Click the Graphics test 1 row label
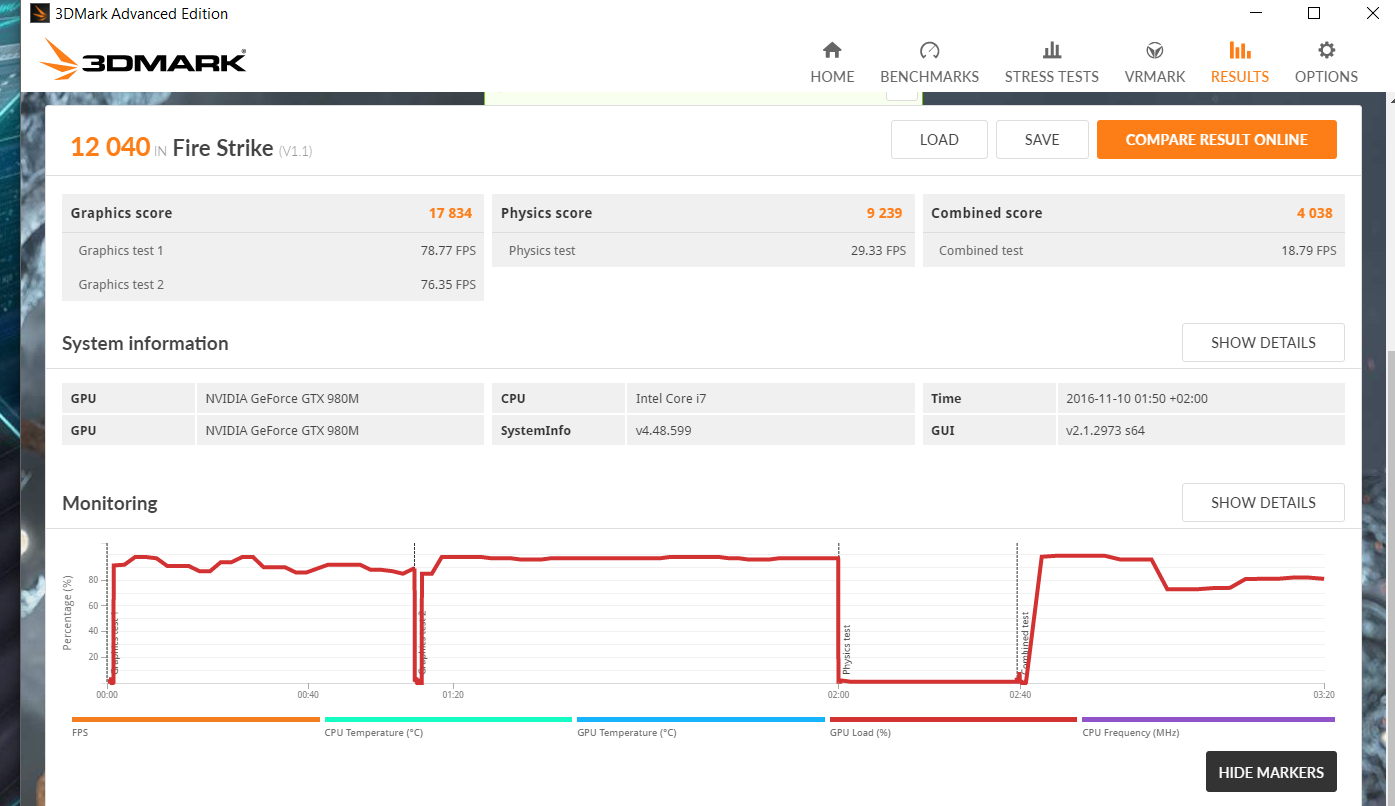Viewport: 1395px width, 806px height. coord(121,251)
